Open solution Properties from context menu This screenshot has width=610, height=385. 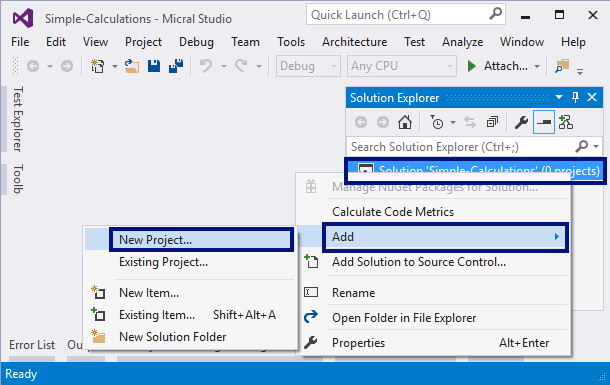point(434,343)
